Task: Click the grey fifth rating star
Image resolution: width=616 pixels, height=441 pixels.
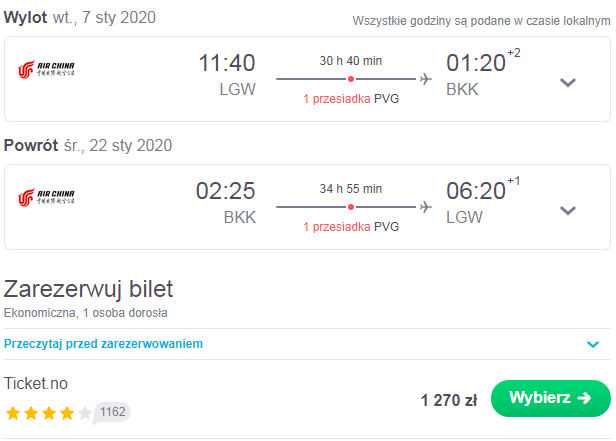Action: coord(84,413)
